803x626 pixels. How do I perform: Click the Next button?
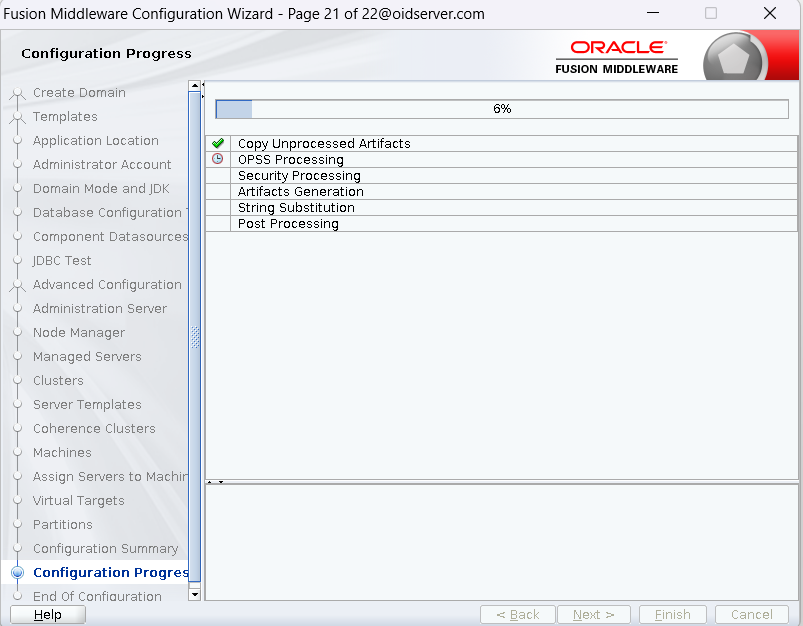point(594,615)
